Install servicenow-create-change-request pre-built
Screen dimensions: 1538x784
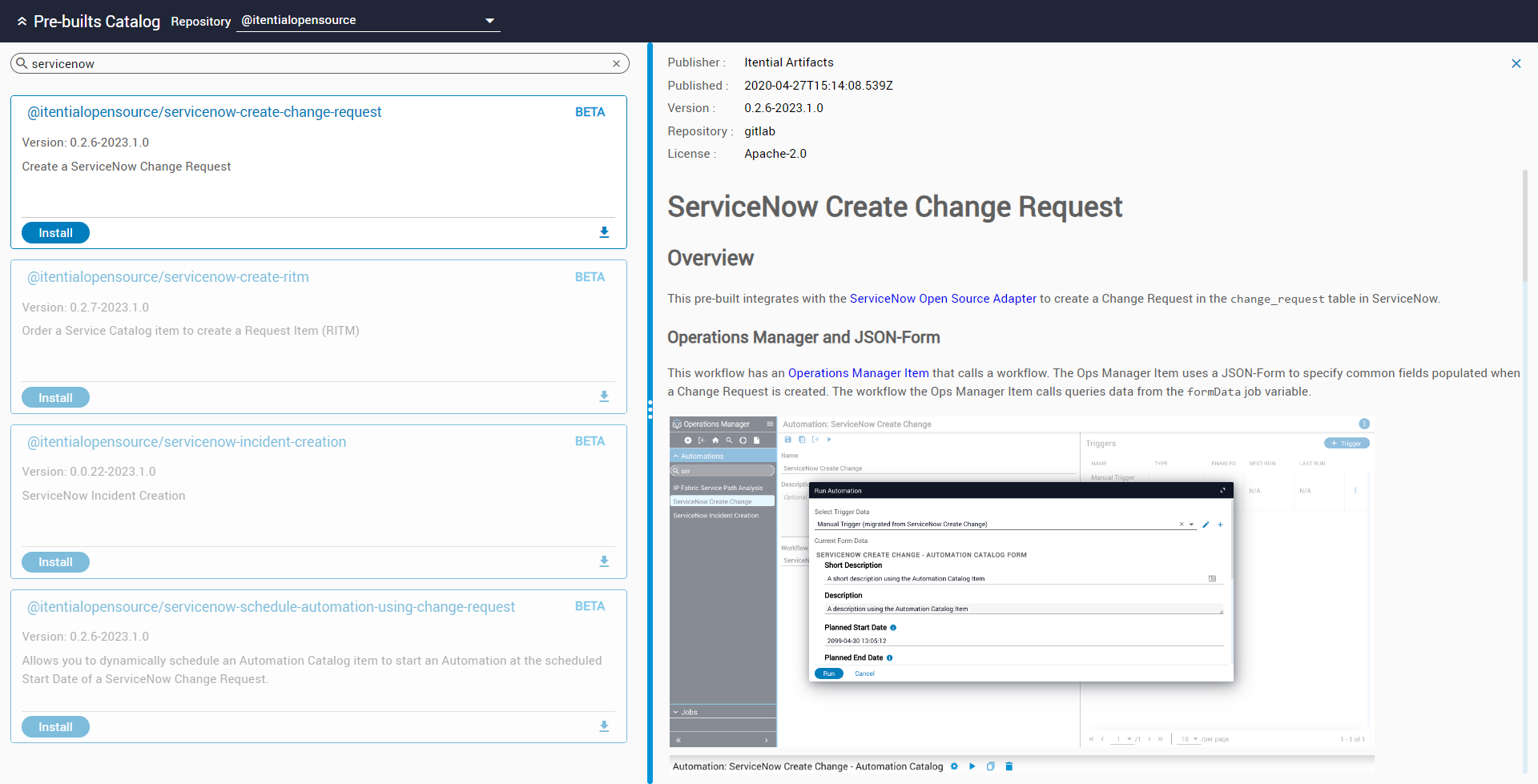point(55,233)
